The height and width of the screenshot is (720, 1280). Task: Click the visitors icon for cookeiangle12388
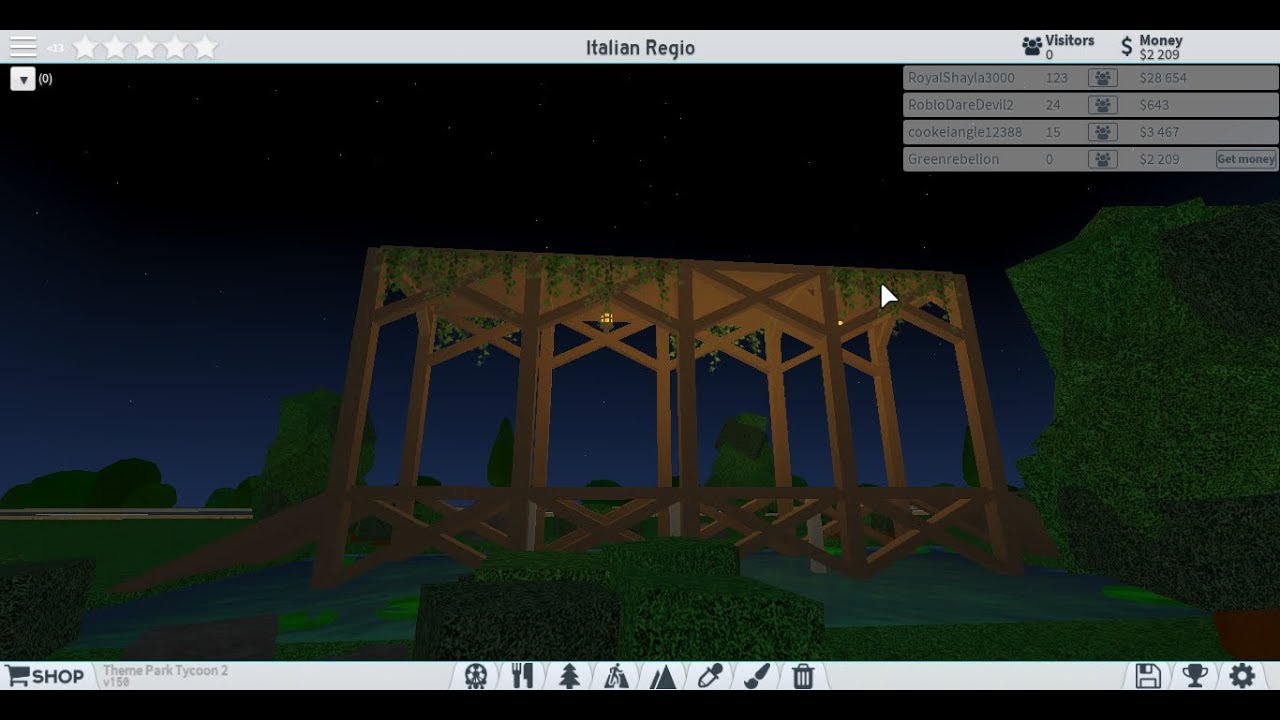click(x=1102, y=132)
